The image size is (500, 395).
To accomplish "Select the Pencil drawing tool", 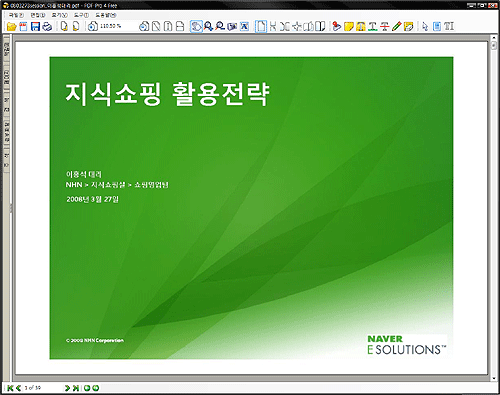I will [396, 26].
